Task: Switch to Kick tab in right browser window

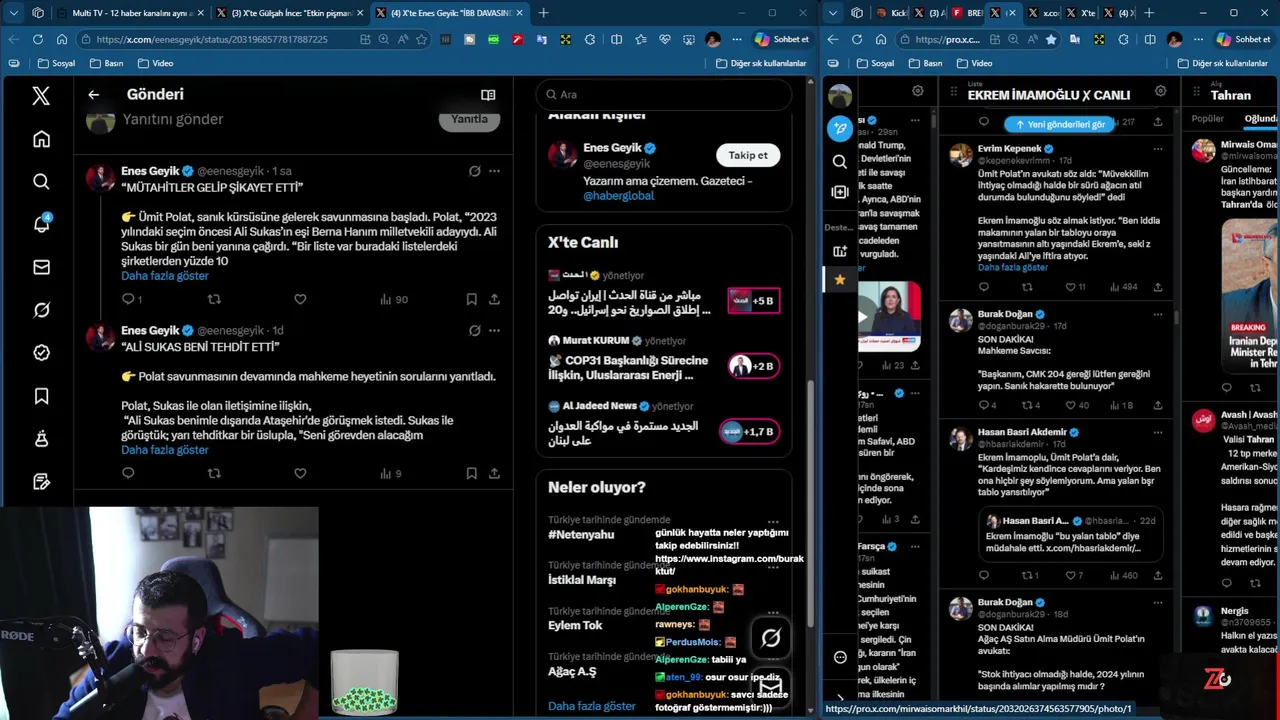Action: (x=890, y=13)
